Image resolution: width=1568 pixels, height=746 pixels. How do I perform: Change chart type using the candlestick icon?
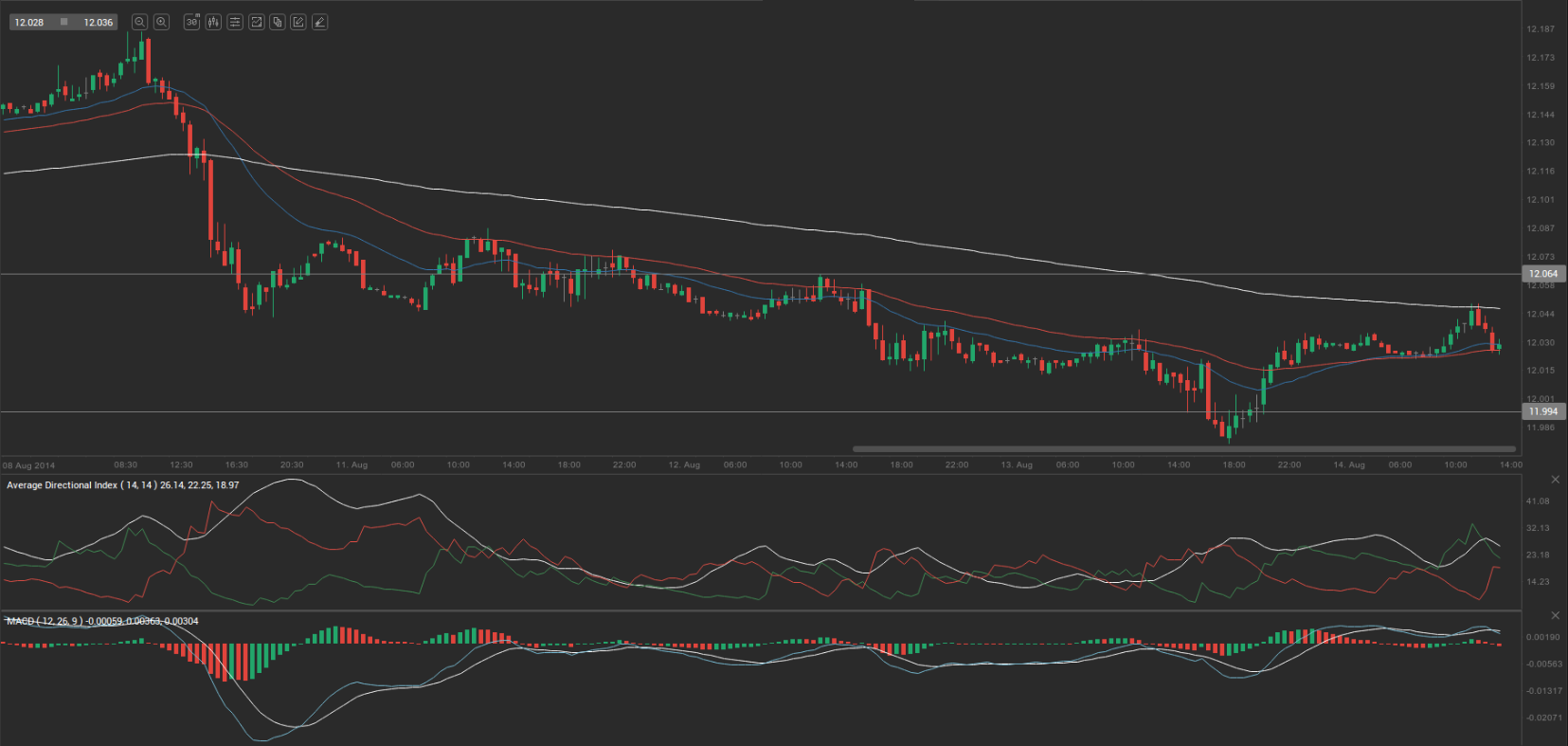(213, 22)
